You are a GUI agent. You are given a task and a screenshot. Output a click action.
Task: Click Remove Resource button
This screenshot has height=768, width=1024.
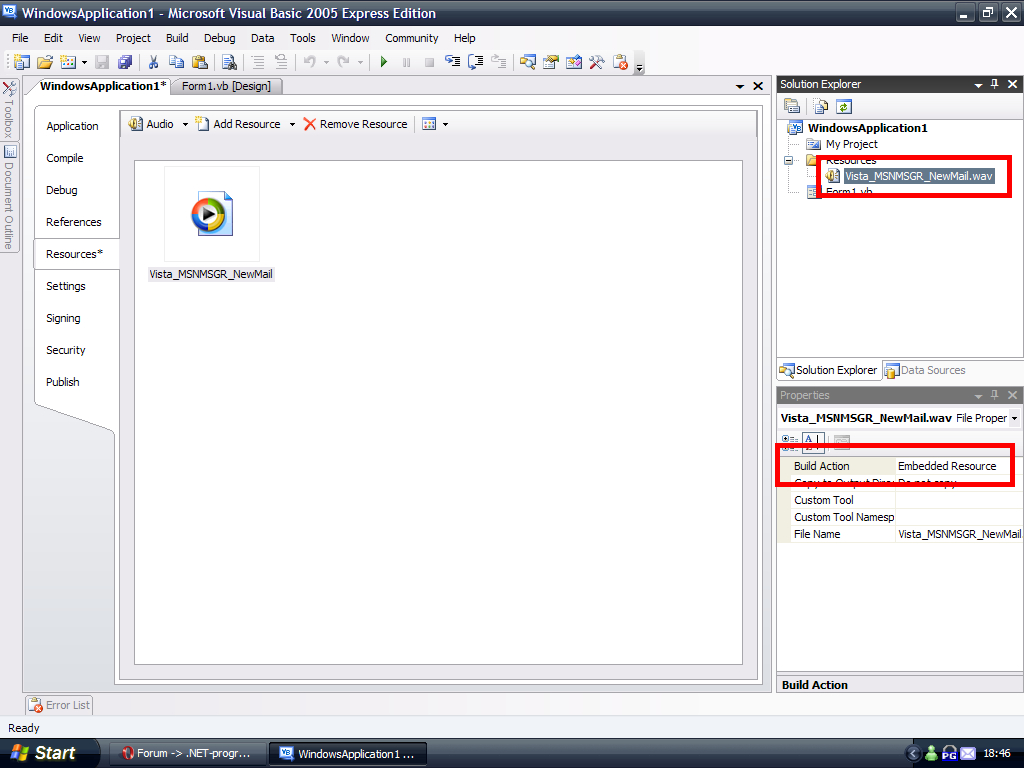point(356,124)
